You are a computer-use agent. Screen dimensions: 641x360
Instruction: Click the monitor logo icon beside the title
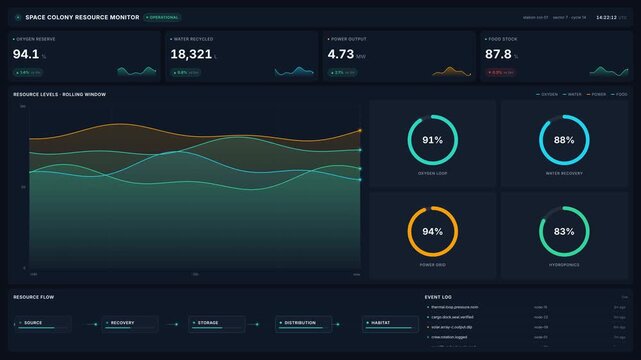(x=18, y=18)
